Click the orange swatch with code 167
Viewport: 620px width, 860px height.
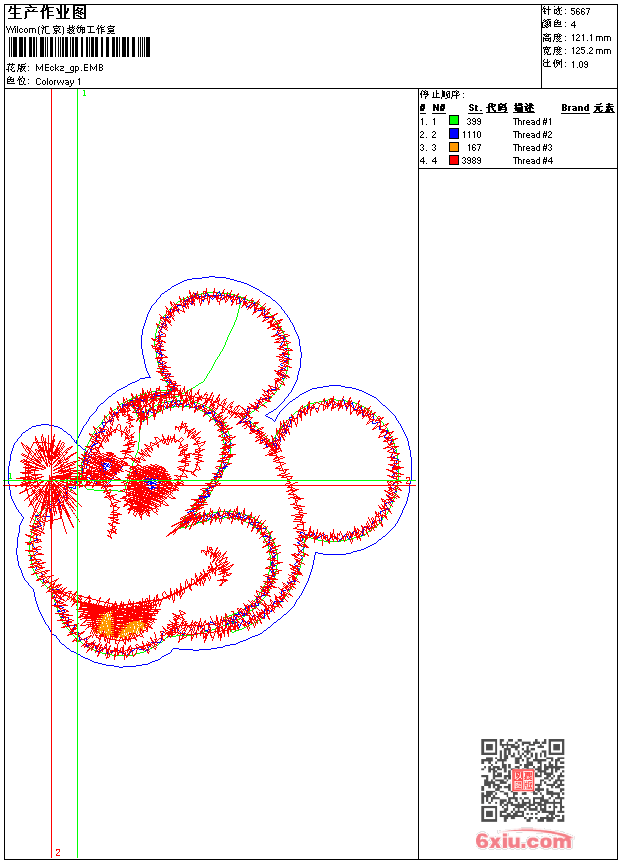click(x=454, y=147)
